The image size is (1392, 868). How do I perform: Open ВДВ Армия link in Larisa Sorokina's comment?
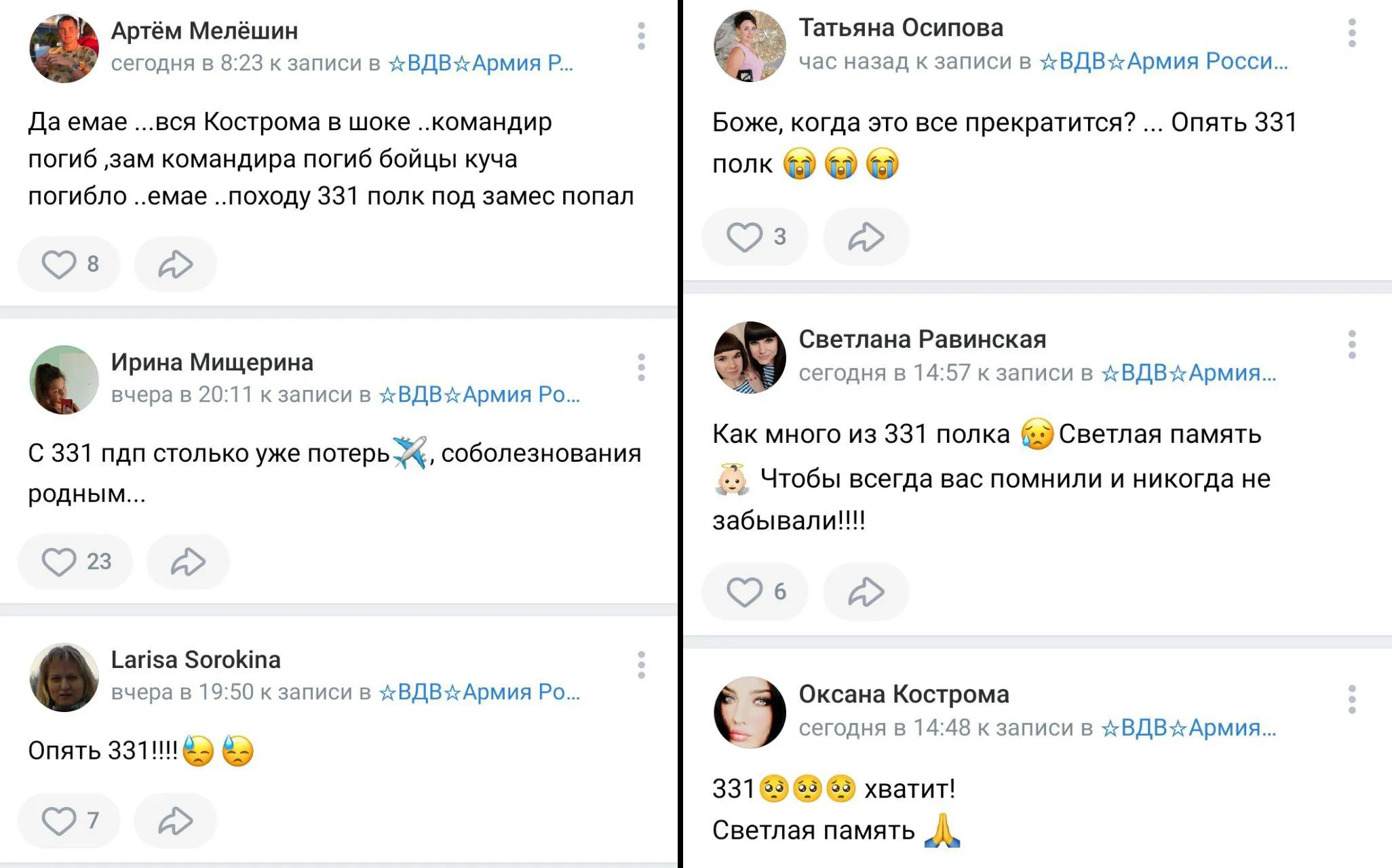pos(479,692)
